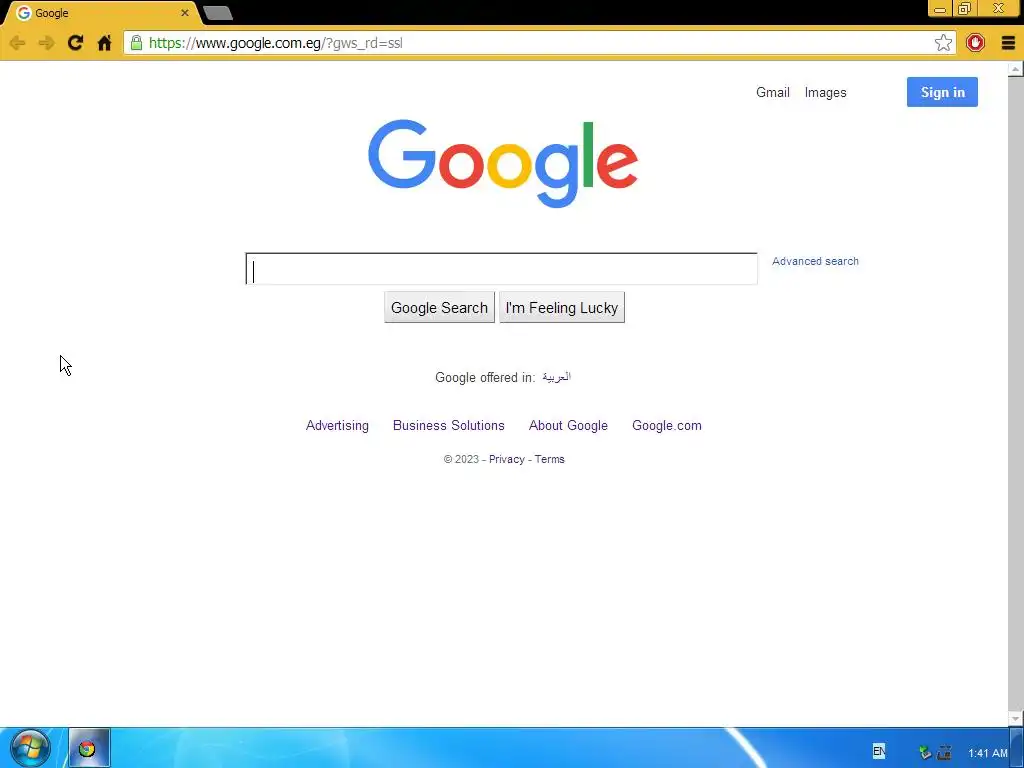Viewport: 1024px width, 768px height.
Task: Close the Google tab with its X
Action: pyautogui.click(x=185, y=12)
